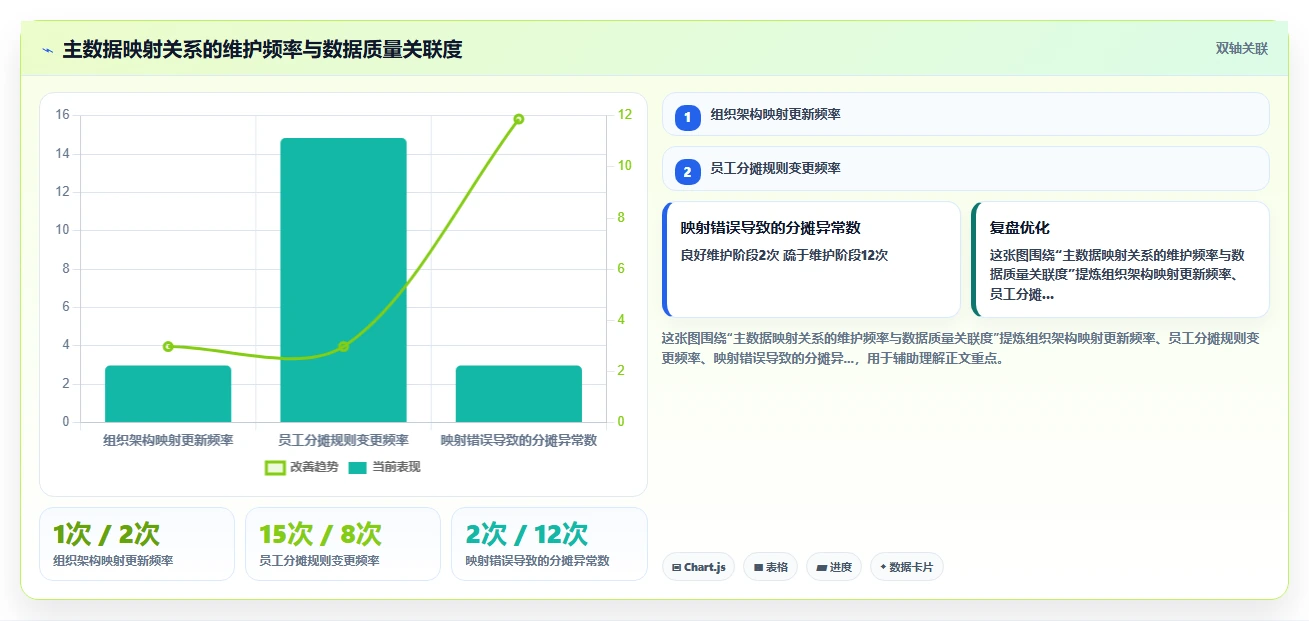Select the 进度 tag
Screen dimensions: 1309x621
[x=834, y=567]
